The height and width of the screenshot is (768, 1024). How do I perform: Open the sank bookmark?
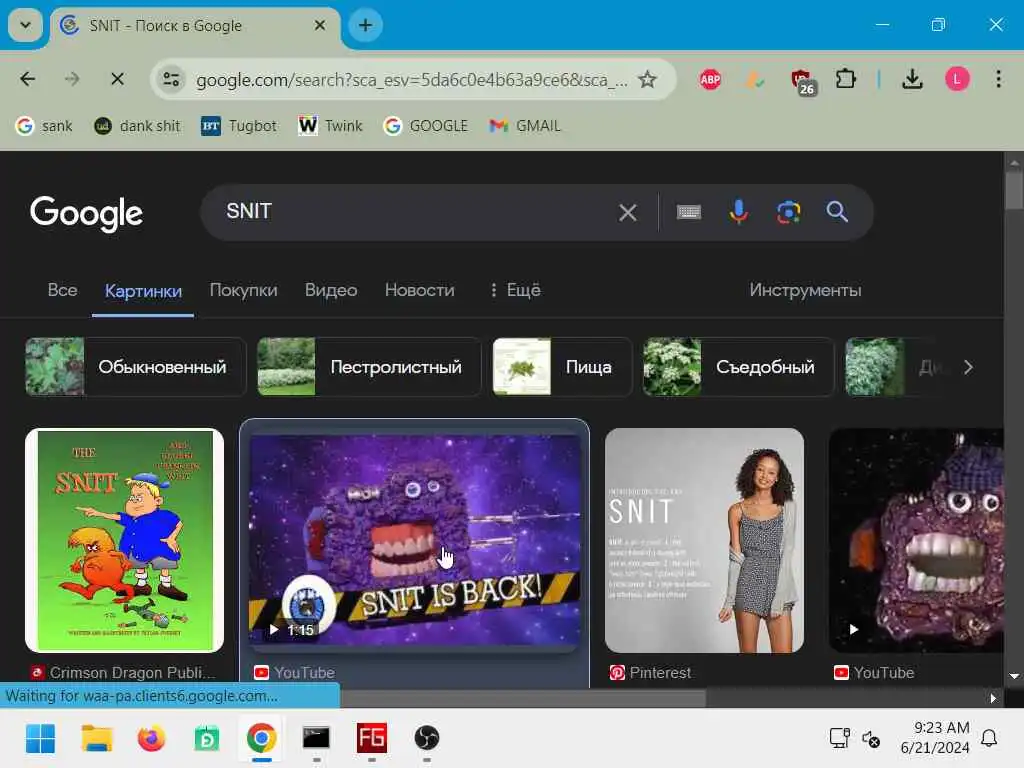(44, 125)
